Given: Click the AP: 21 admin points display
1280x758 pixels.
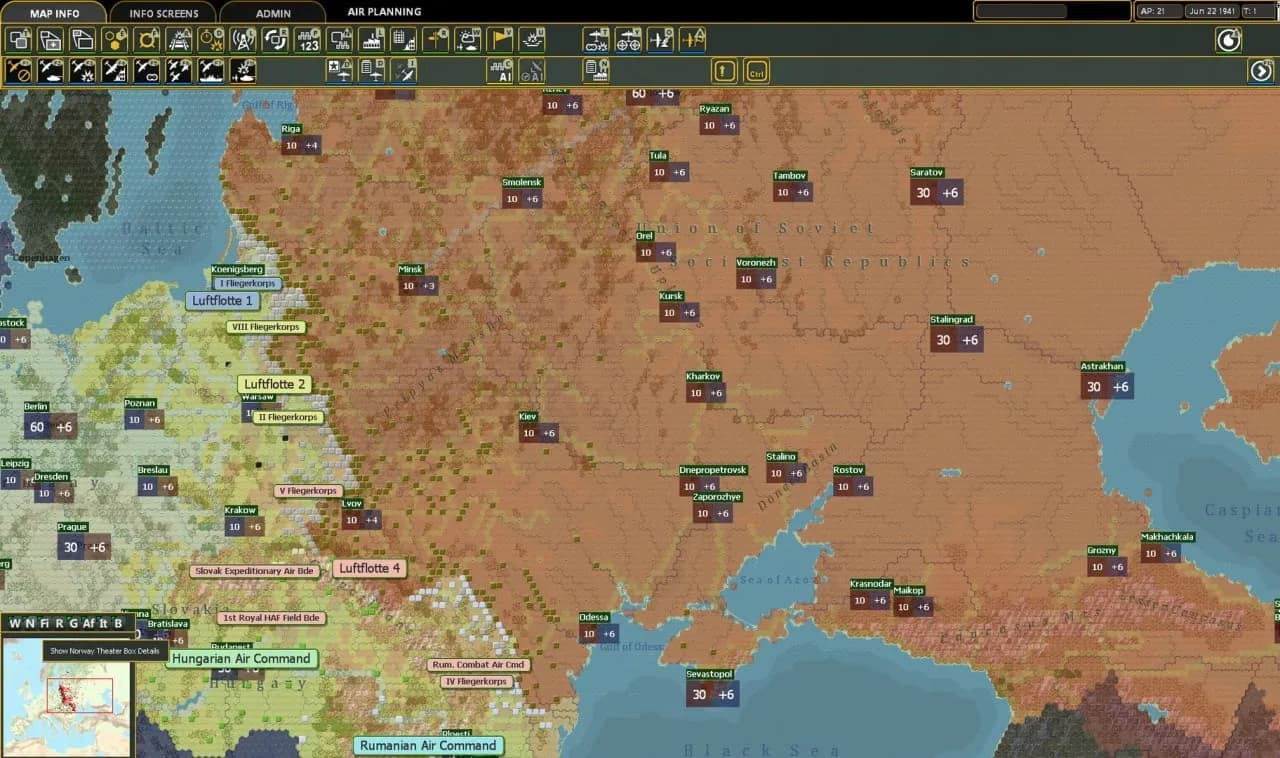Looking at the screenshot, I should tap(1158, 11).
